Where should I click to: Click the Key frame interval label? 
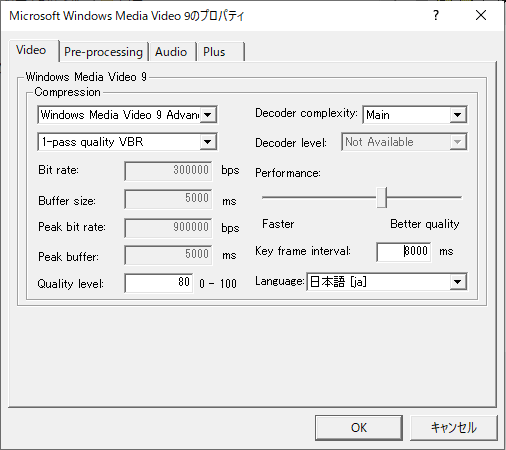tap(303, 251)
